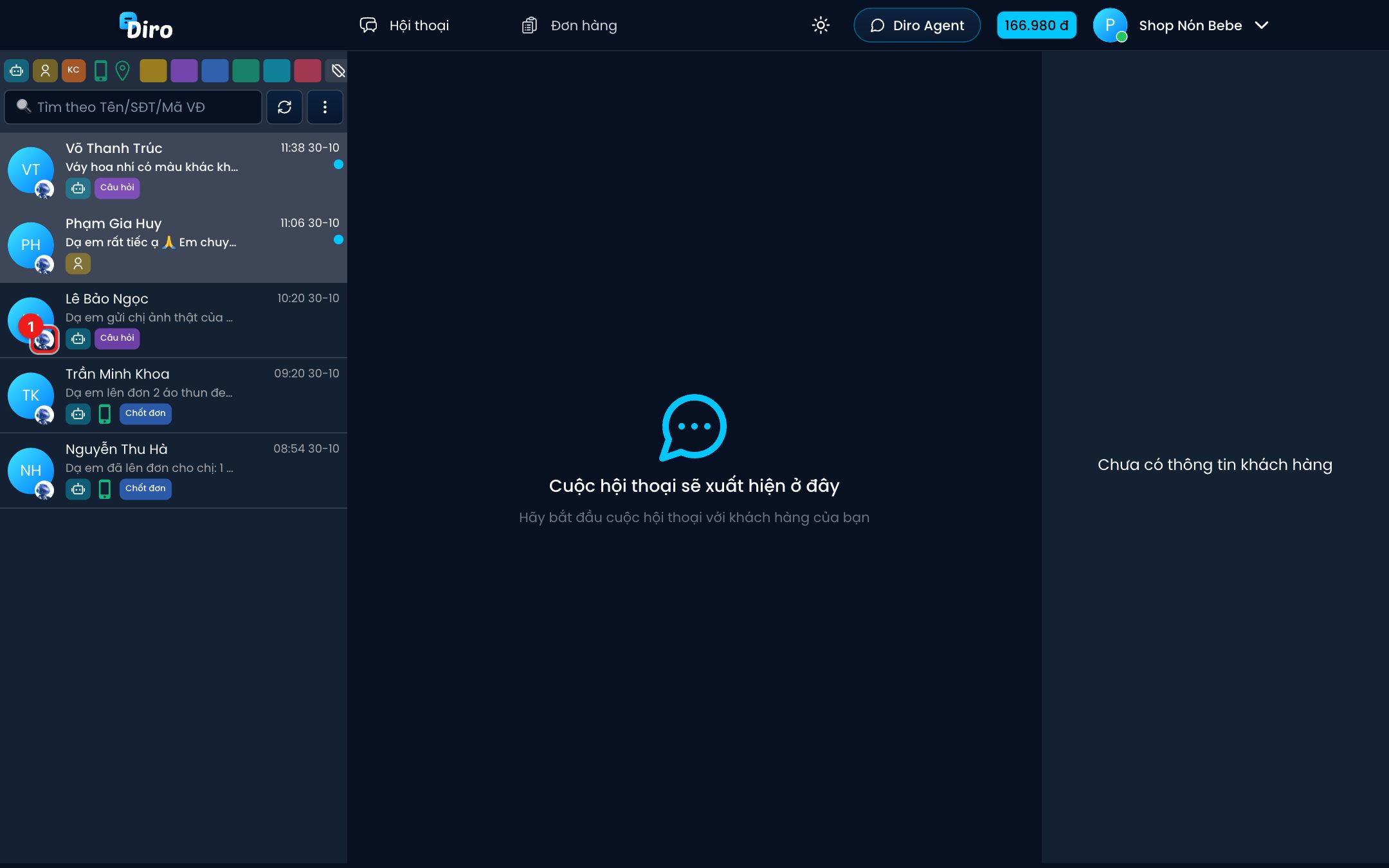1389x868 pixels.
Task: Open Diro Agent chat
Action: pyautogui.click(x=917, y=26)
